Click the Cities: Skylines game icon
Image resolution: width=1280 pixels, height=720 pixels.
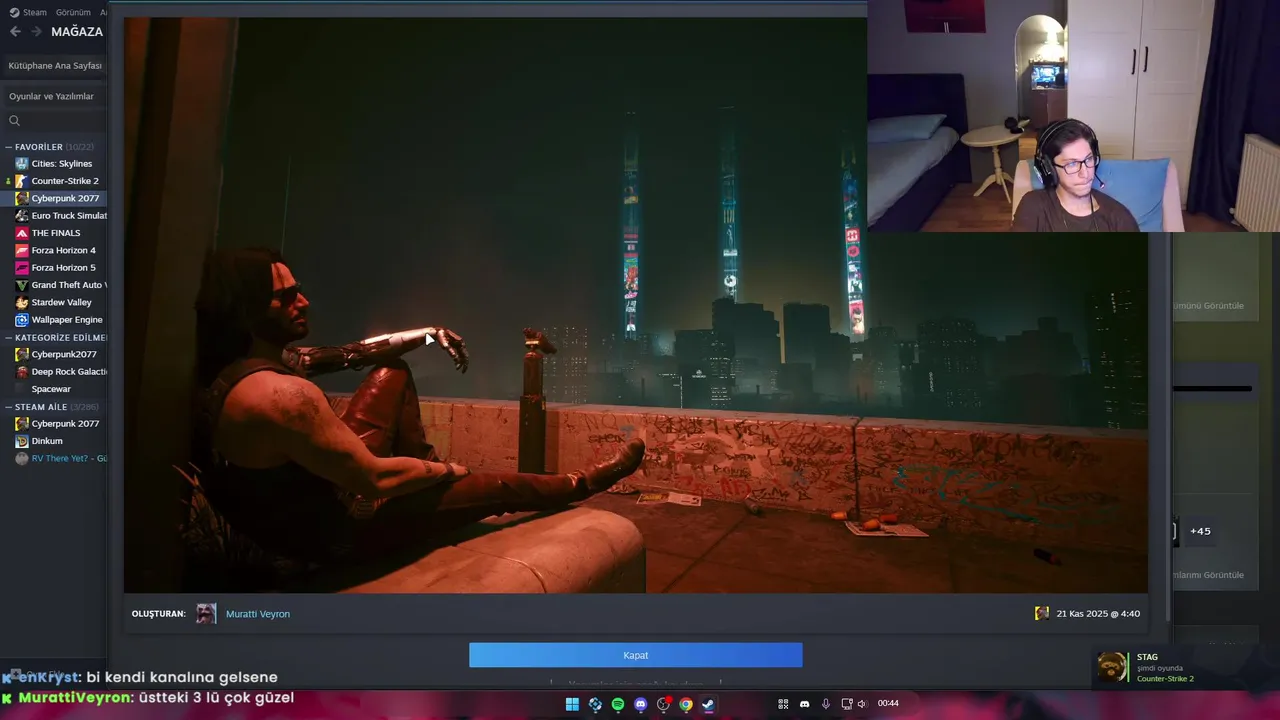coord(22,164)
